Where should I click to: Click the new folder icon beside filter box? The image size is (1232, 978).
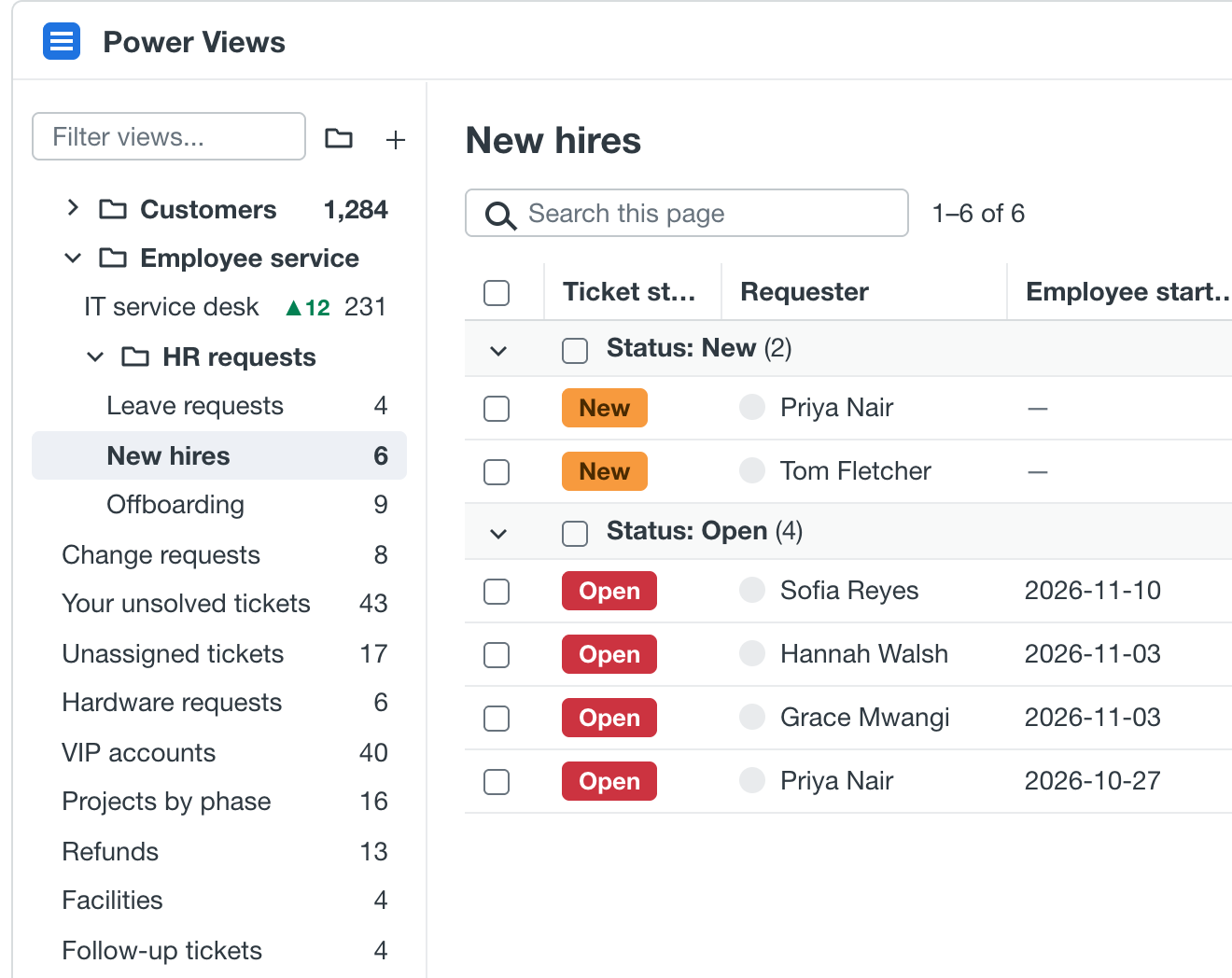(x=339, y=138)
